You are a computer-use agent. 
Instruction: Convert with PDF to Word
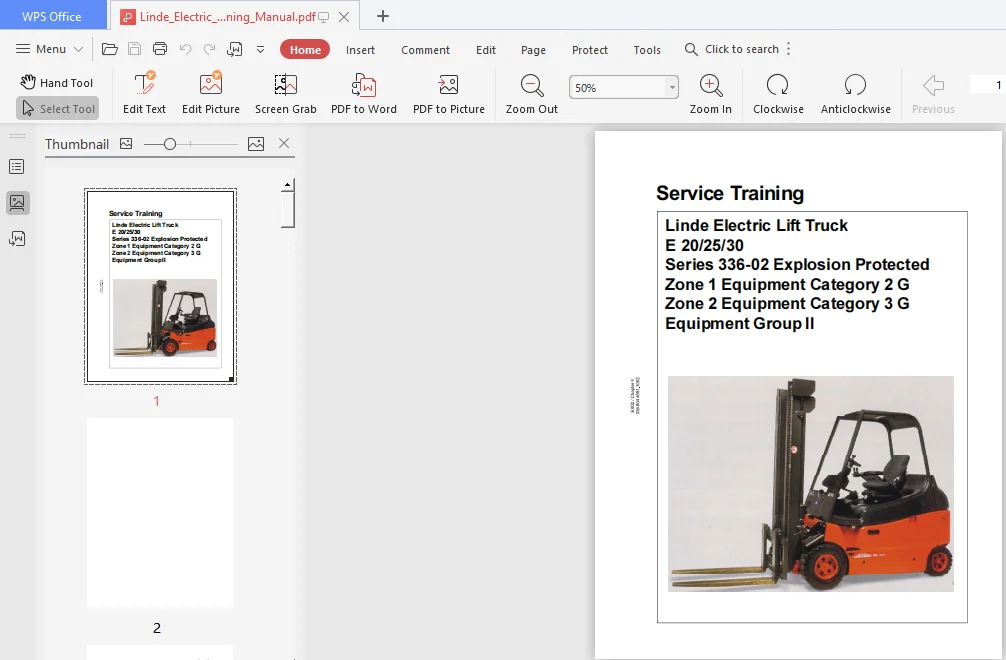pos(364,93)
